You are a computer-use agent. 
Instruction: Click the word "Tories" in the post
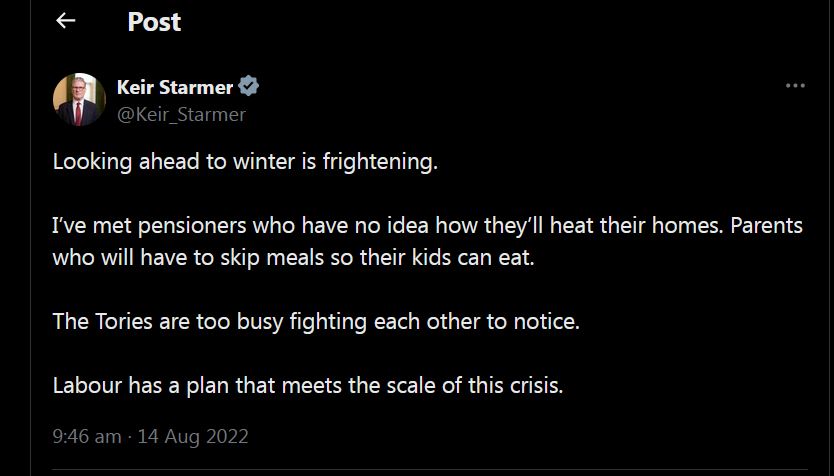119,323
